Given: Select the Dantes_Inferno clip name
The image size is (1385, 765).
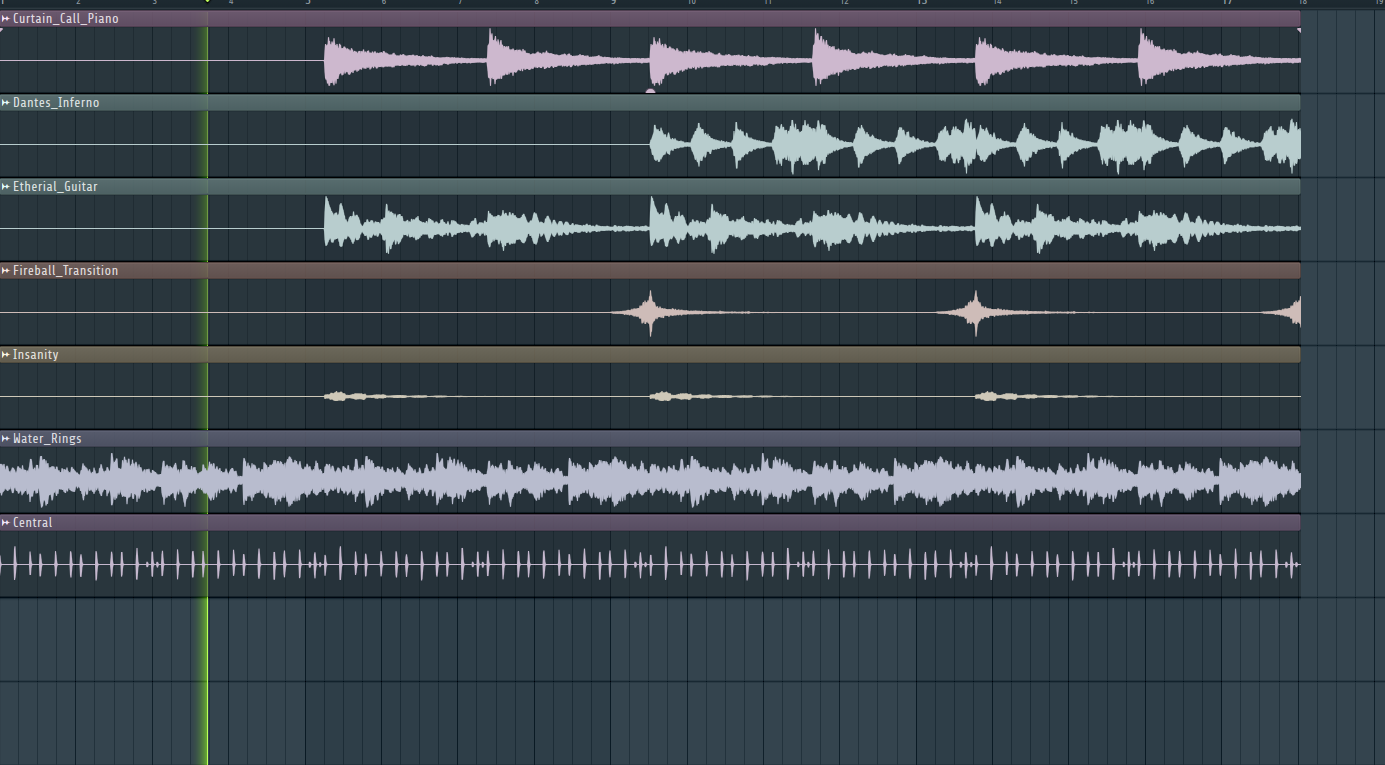Looking at the screenshot, I should pyautogui.click(x=56, y=103).
